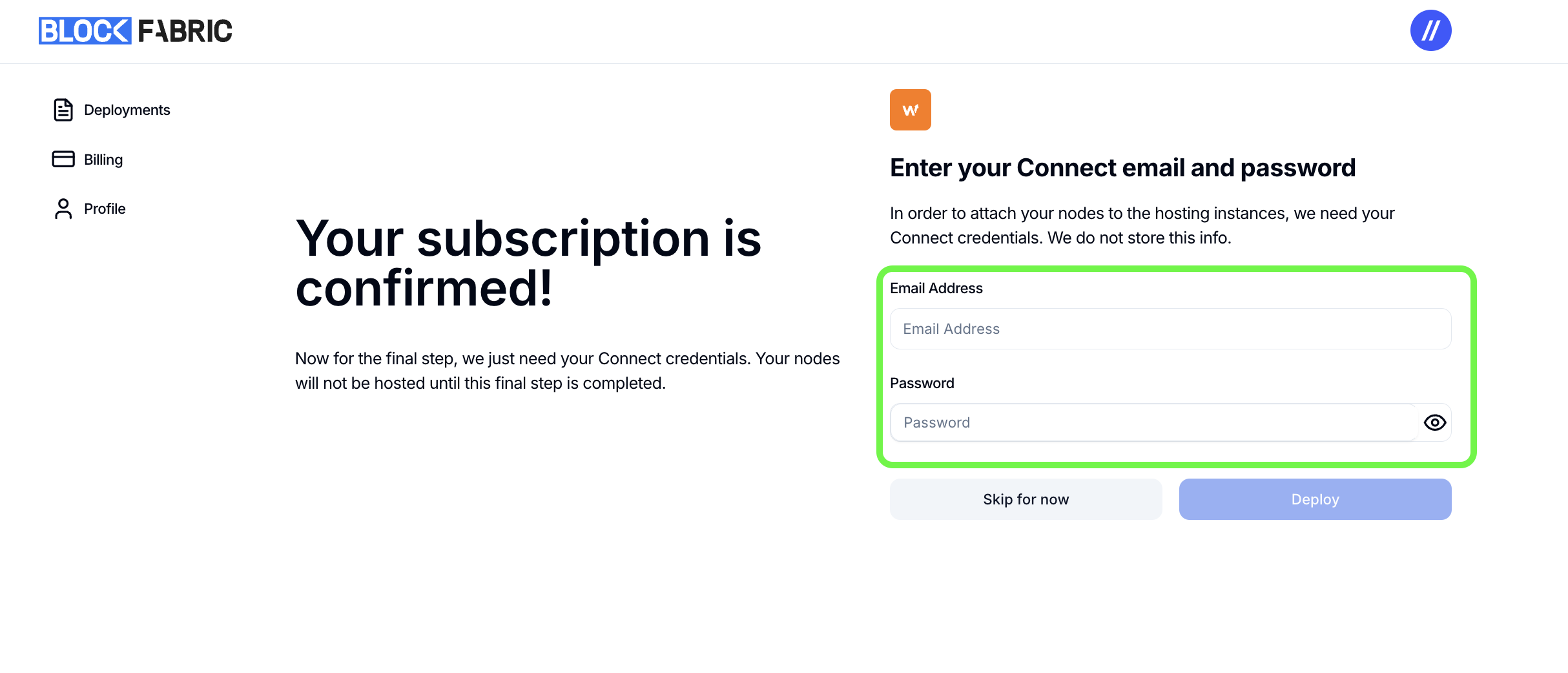Click the "Your subscription is confirmed!" heading
The width and height of the screenshot is (1568, 673).
coord(528,263)
